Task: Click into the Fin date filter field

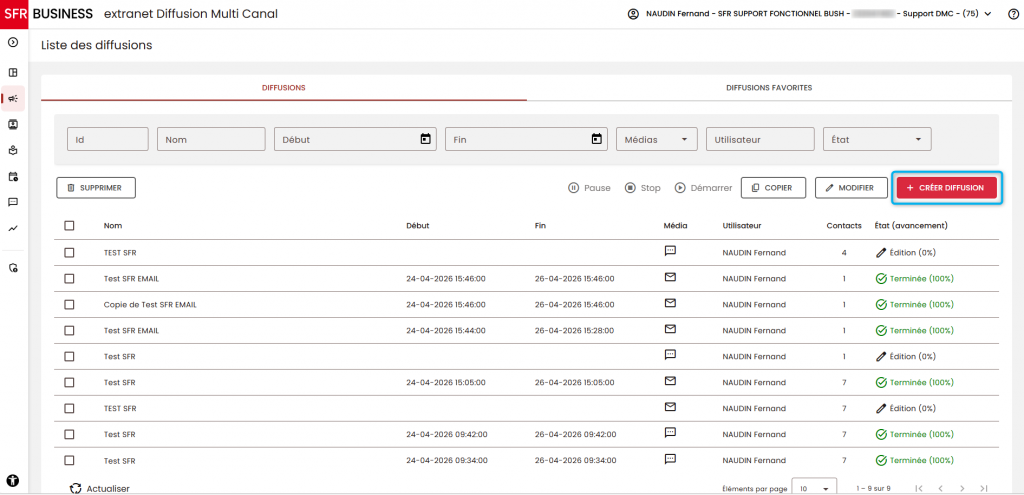Action: point(526,139)
